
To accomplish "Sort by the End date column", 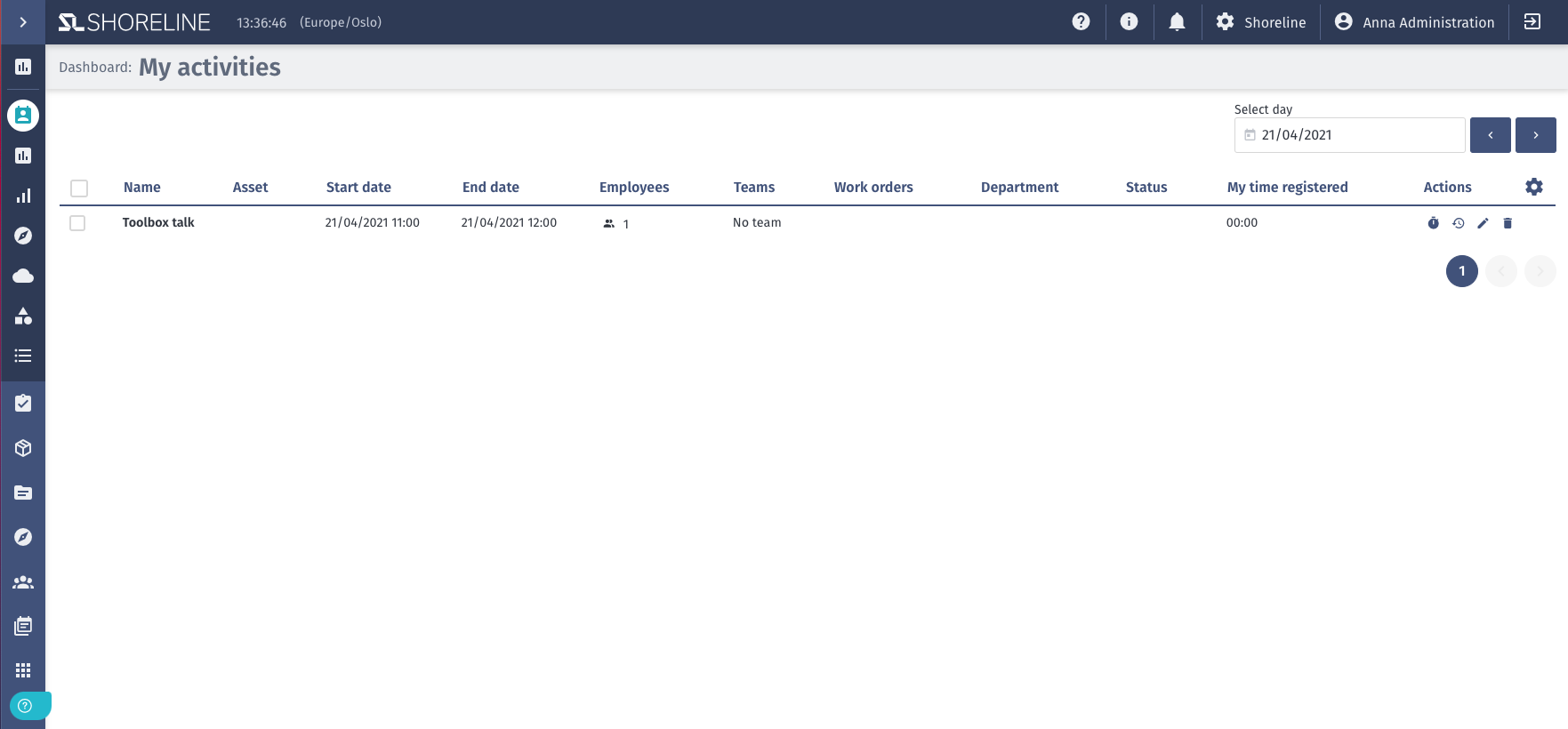I will point(491,187).
